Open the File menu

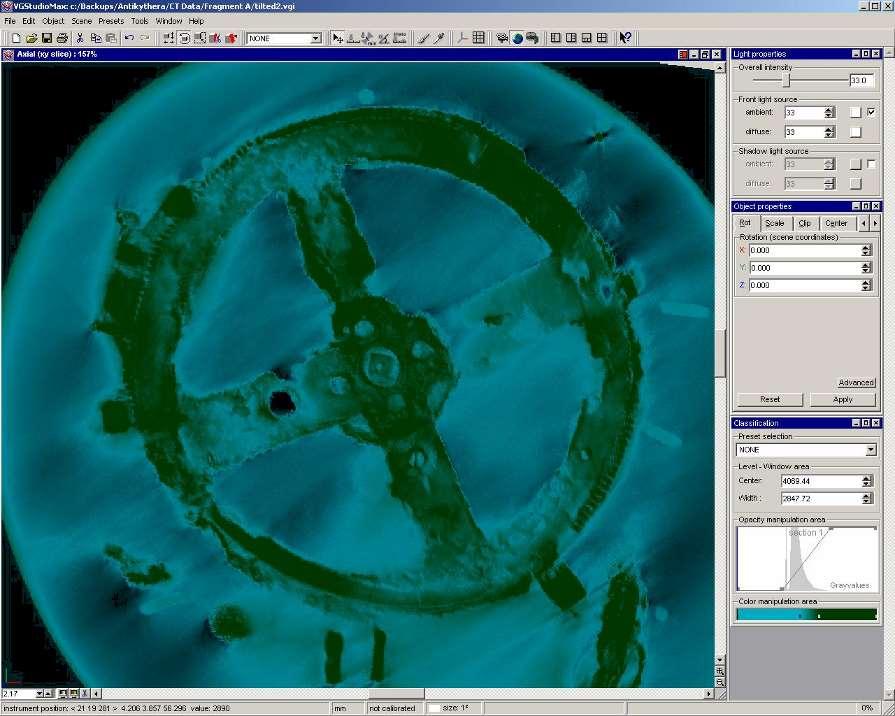[10, 21]
